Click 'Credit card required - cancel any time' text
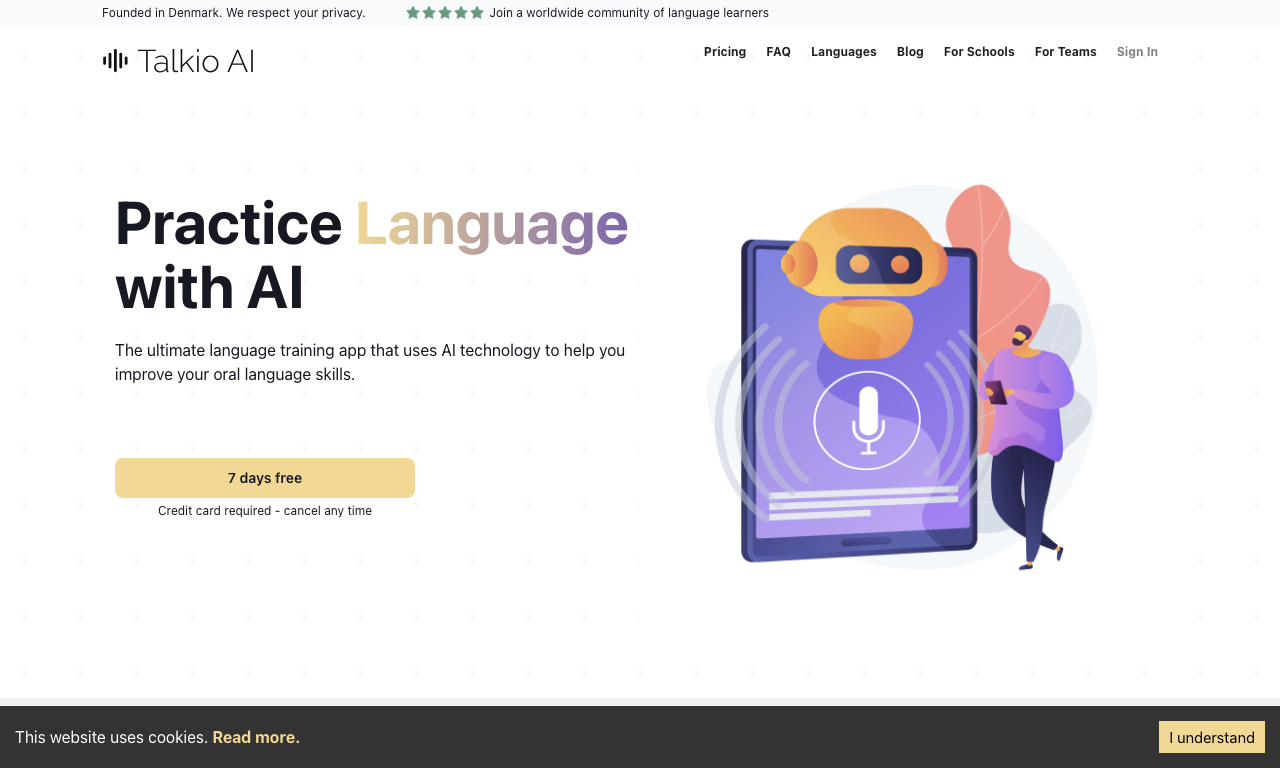 pyautogui.click(x=265, y=511)
